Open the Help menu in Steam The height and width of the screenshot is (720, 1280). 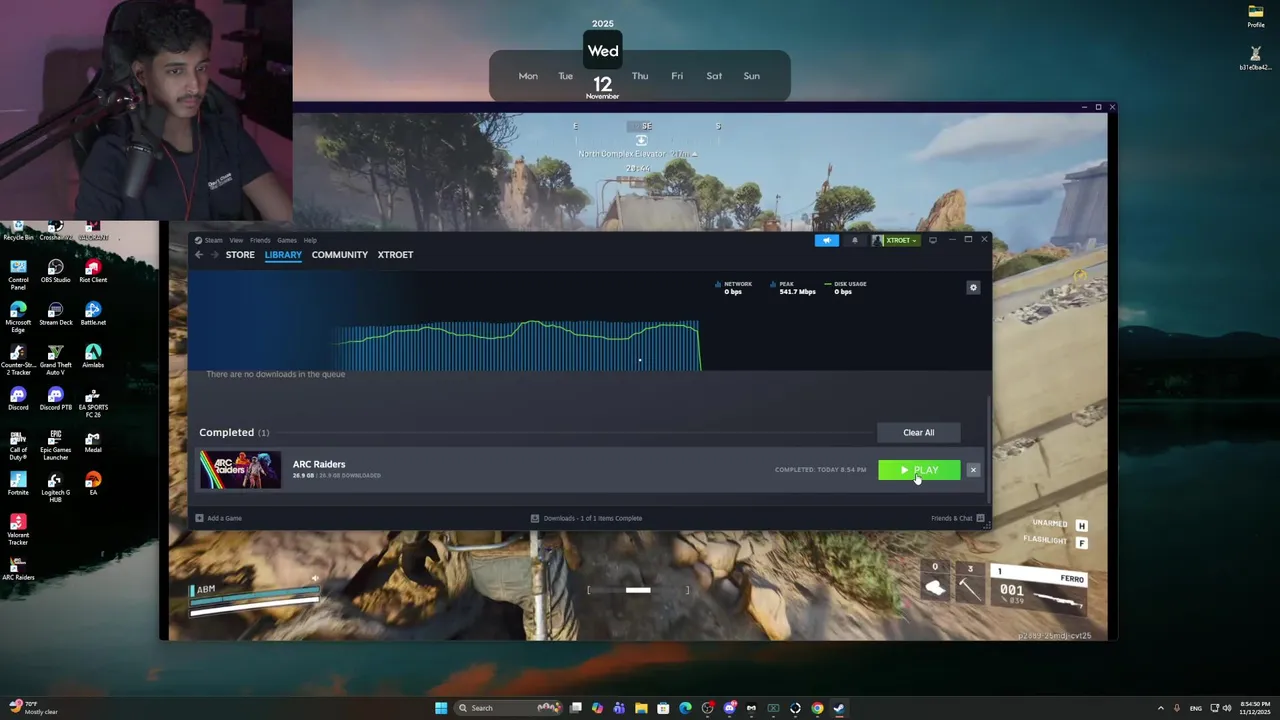[x=310, y=240]
